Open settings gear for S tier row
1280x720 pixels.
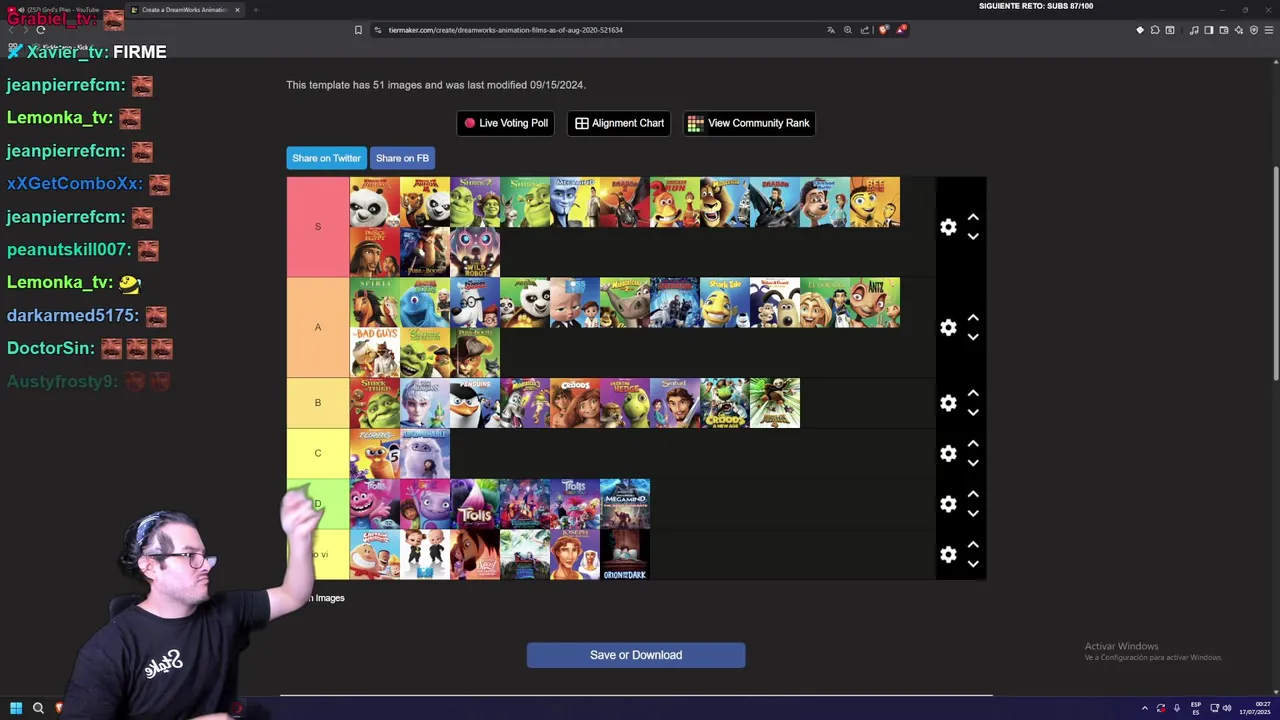click(948, 227)
